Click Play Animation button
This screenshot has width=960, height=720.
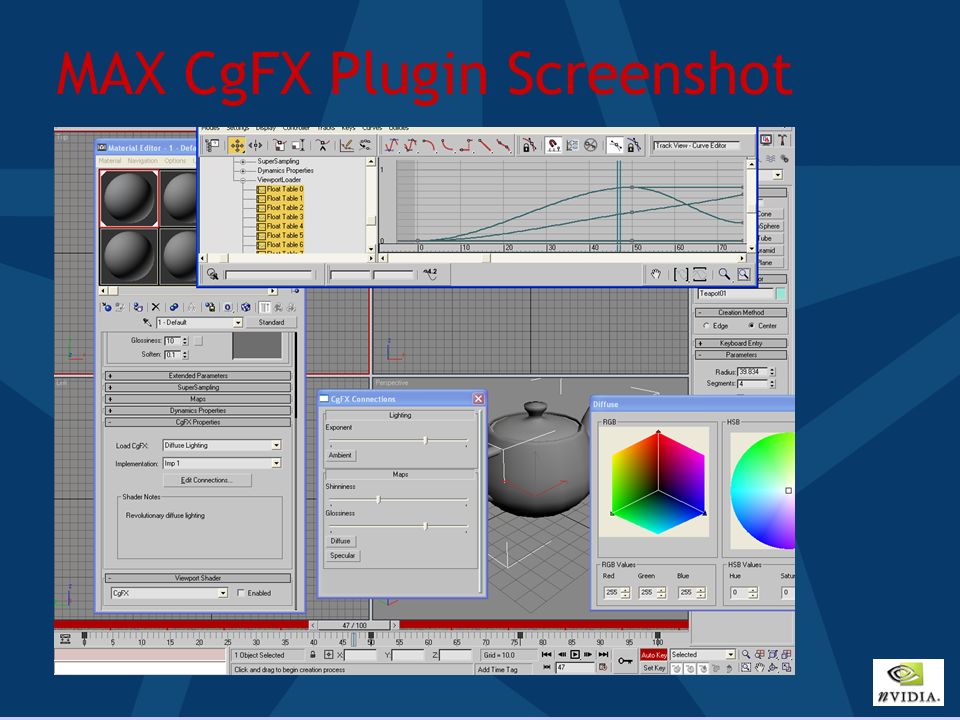coord(575,654)
